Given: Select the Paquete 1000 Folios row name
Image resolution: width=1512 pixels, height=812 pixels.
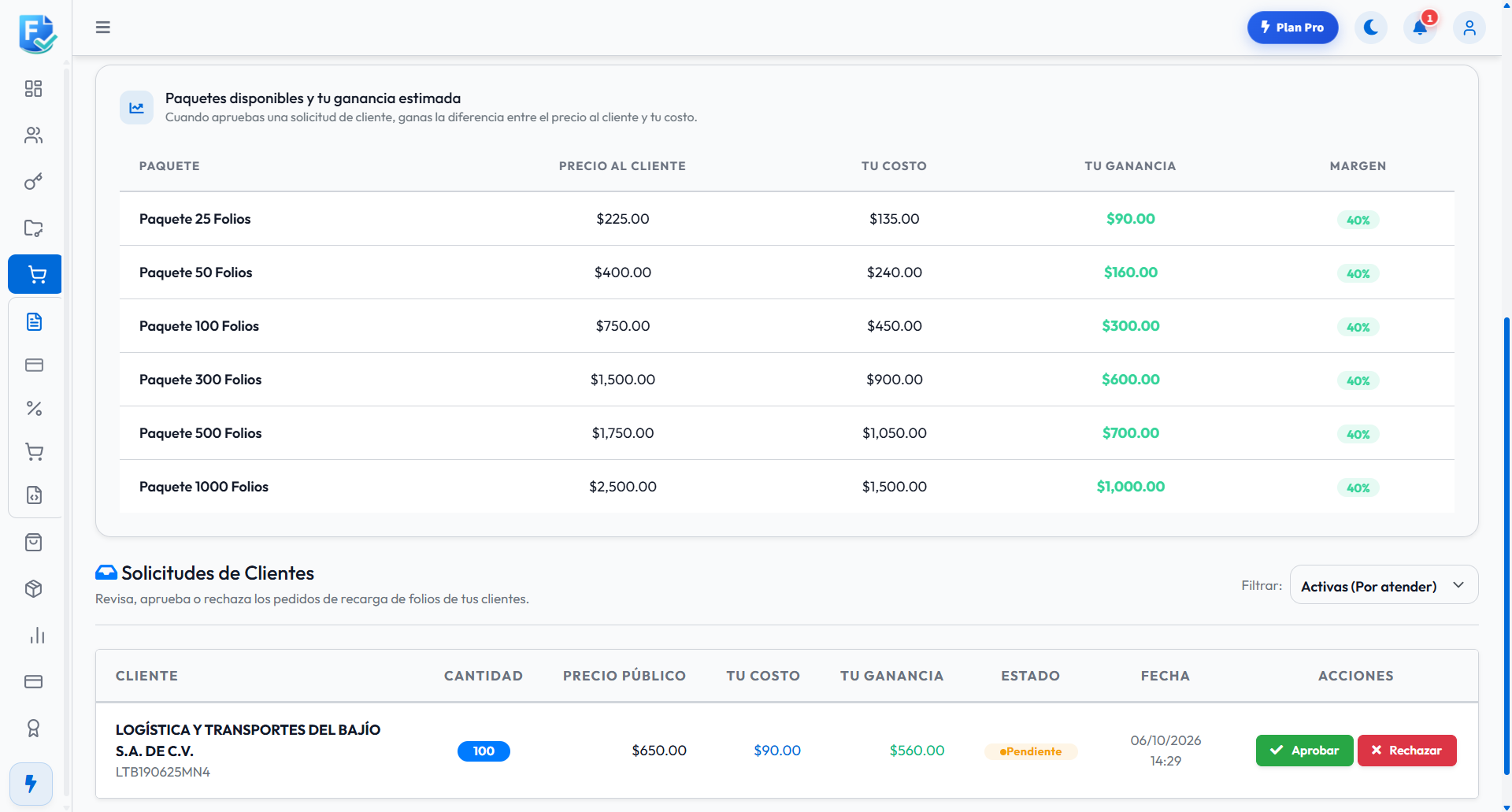Looking at the screenshot, I should click(204, 487).
